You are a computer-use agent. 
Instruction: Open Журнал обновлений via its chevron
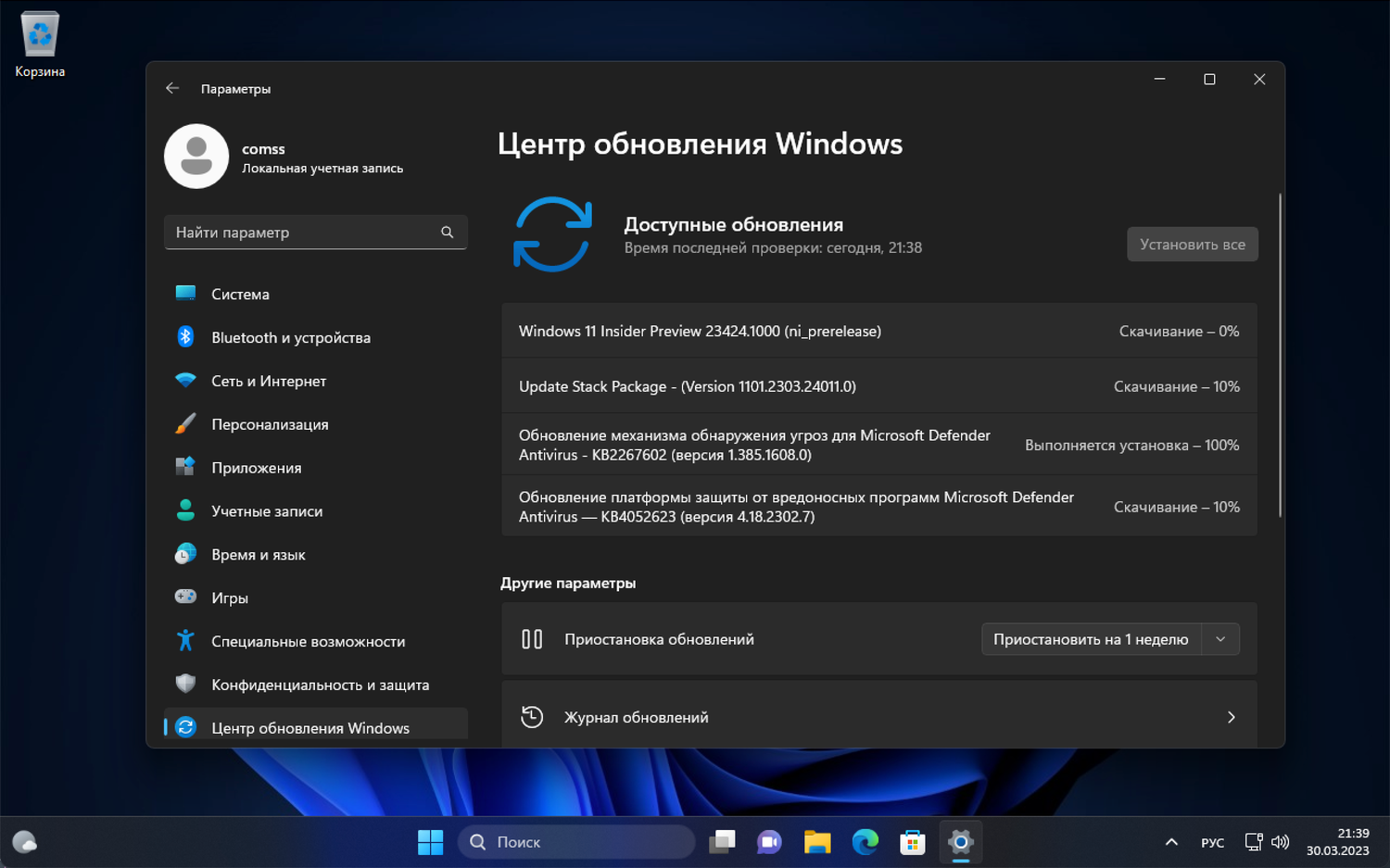(1232, 717)
